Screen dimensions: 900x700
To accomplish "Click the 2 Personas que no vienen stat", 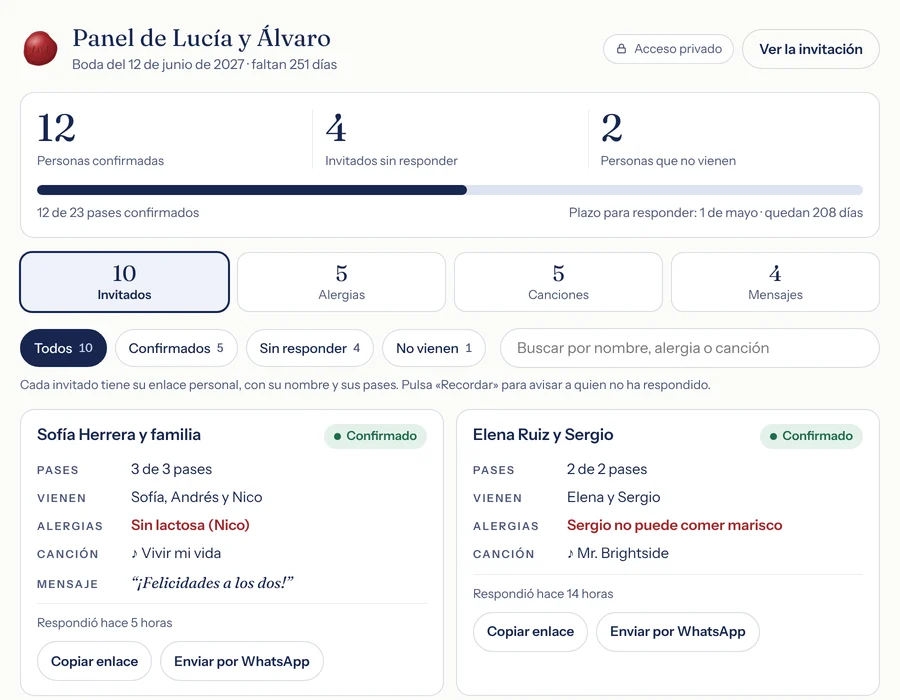I will (x=668, y=139).
